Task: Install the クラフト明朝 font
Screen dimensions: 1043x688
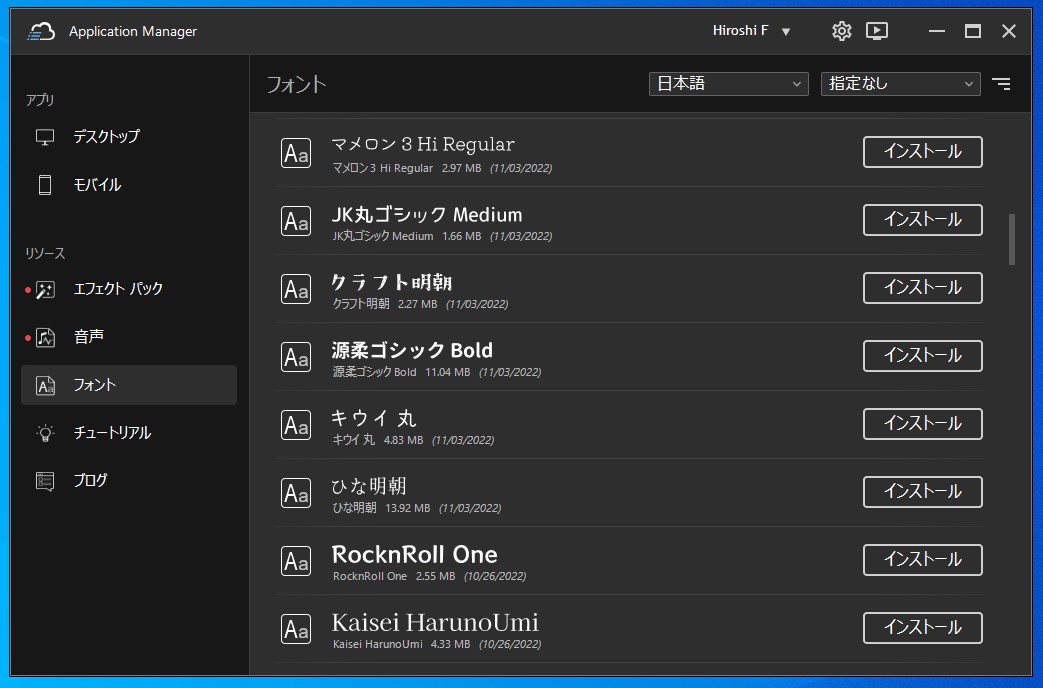Action: click(923, 287)
